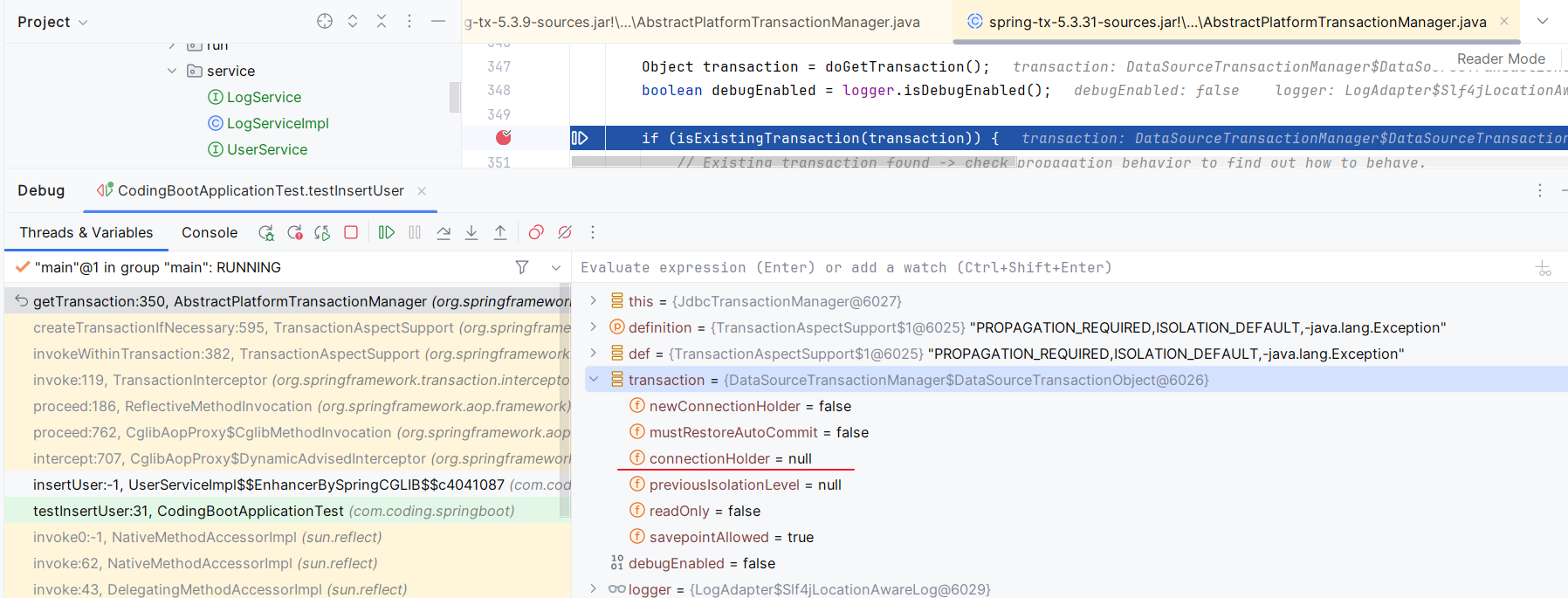
Task: Select invoke:119 TransactionInterceptor frame
Action: (288, 380)
